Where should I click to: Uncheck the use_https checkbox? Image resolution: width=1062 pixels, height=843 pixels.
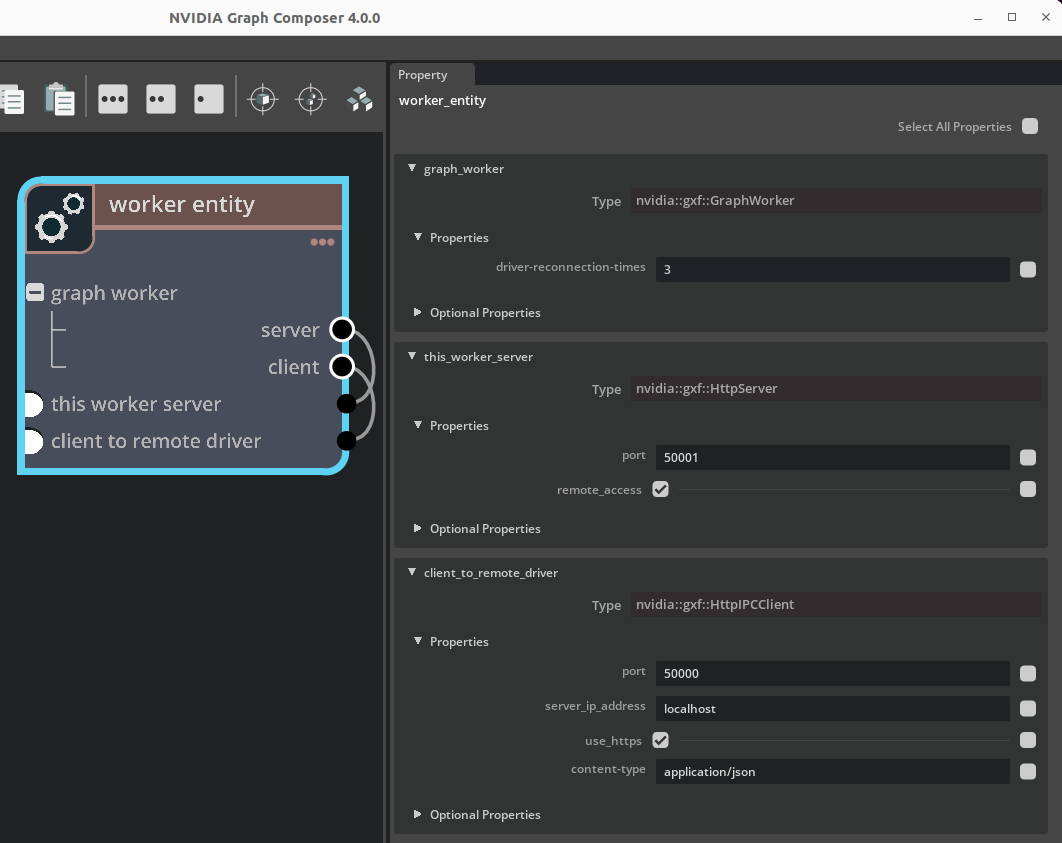[x=660, y=741]
